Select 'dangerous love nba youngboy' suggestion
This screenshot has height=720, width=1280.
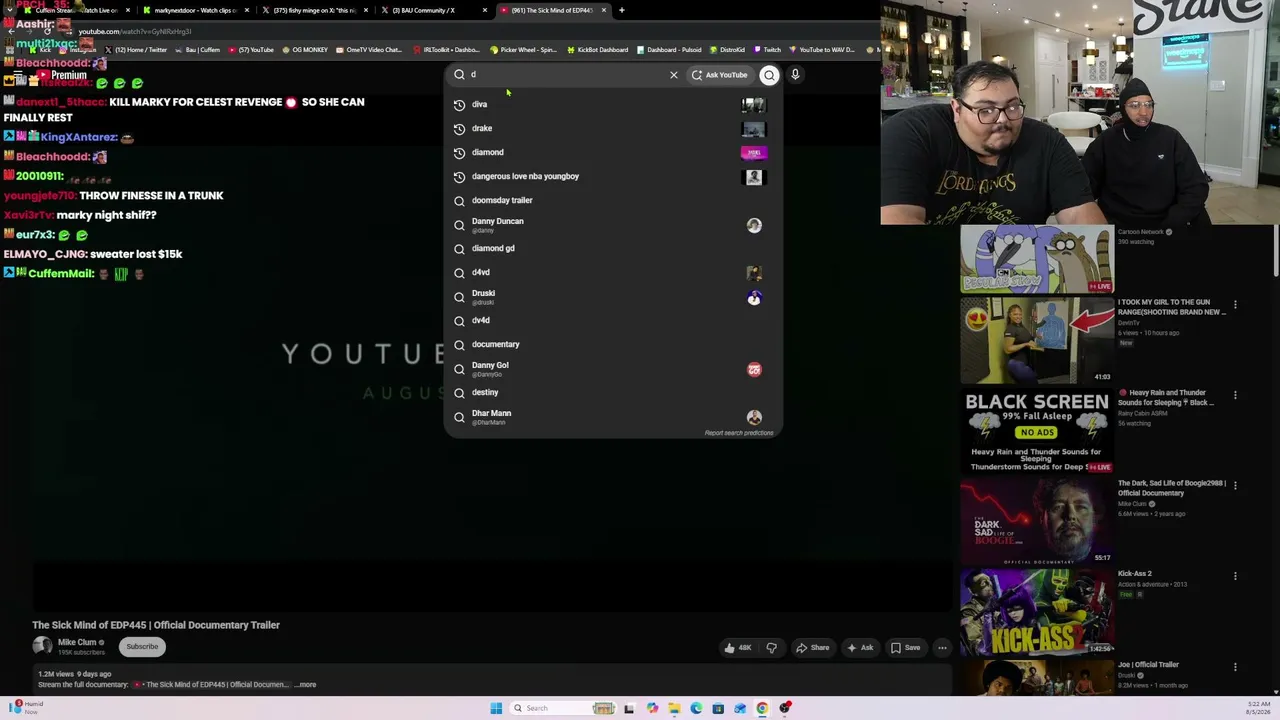click(612, 176)
